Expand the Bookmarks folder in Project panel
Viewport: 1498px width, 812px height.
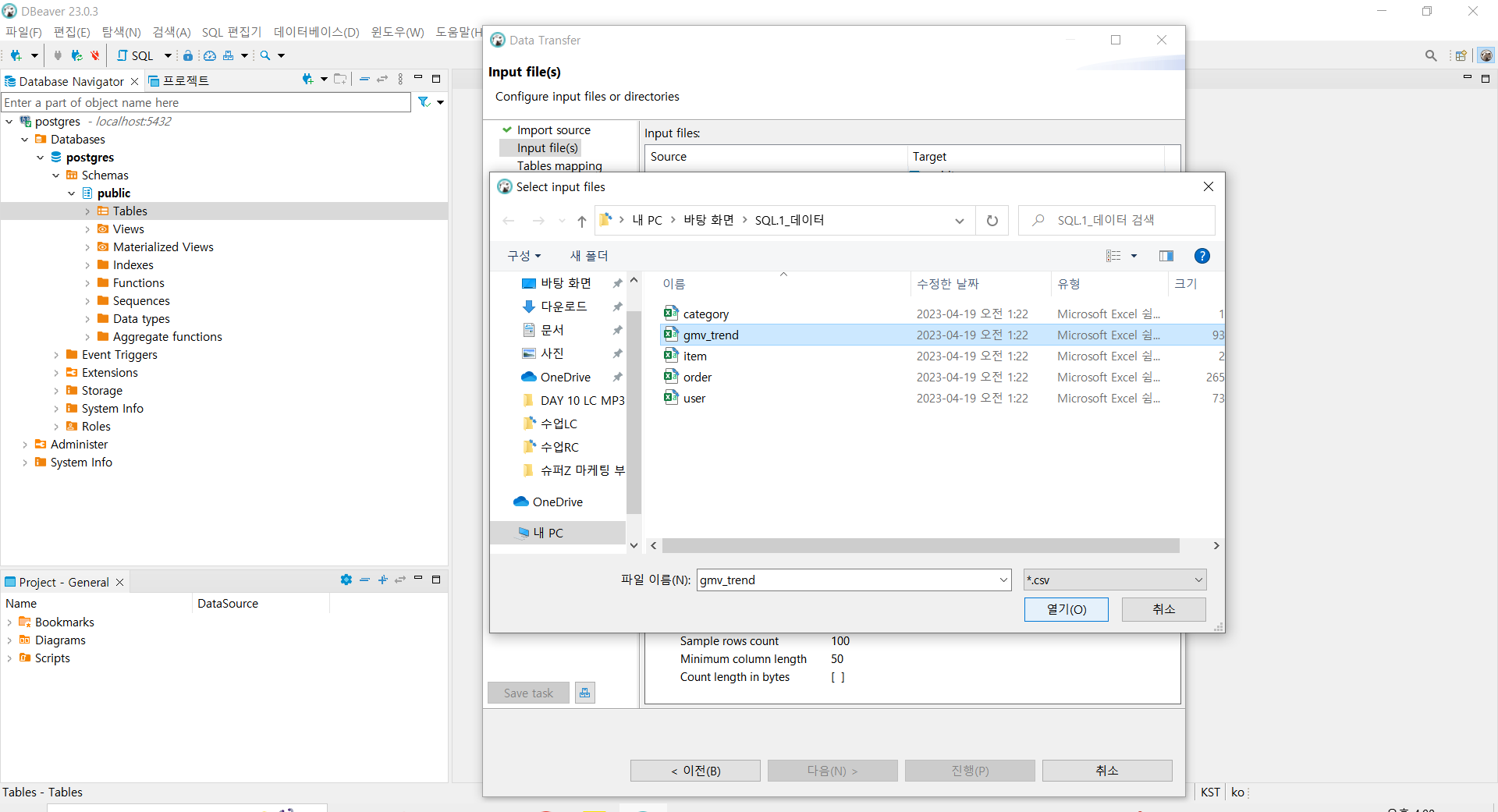click(x=9, y=622)
